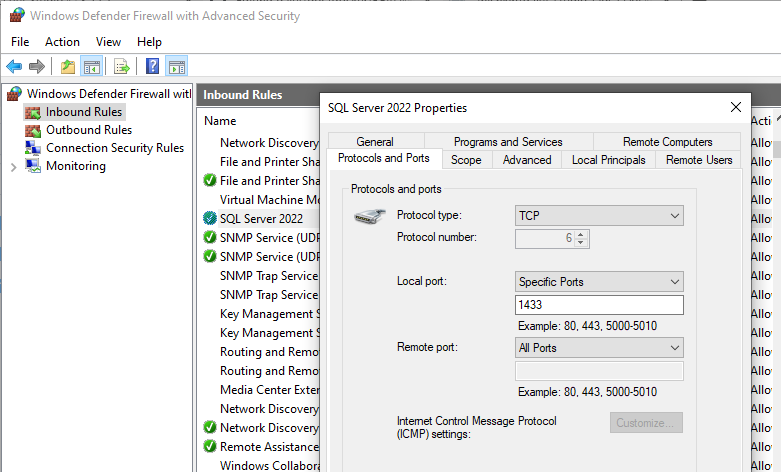
Task: Open the File menu
Action: [20, 42]
